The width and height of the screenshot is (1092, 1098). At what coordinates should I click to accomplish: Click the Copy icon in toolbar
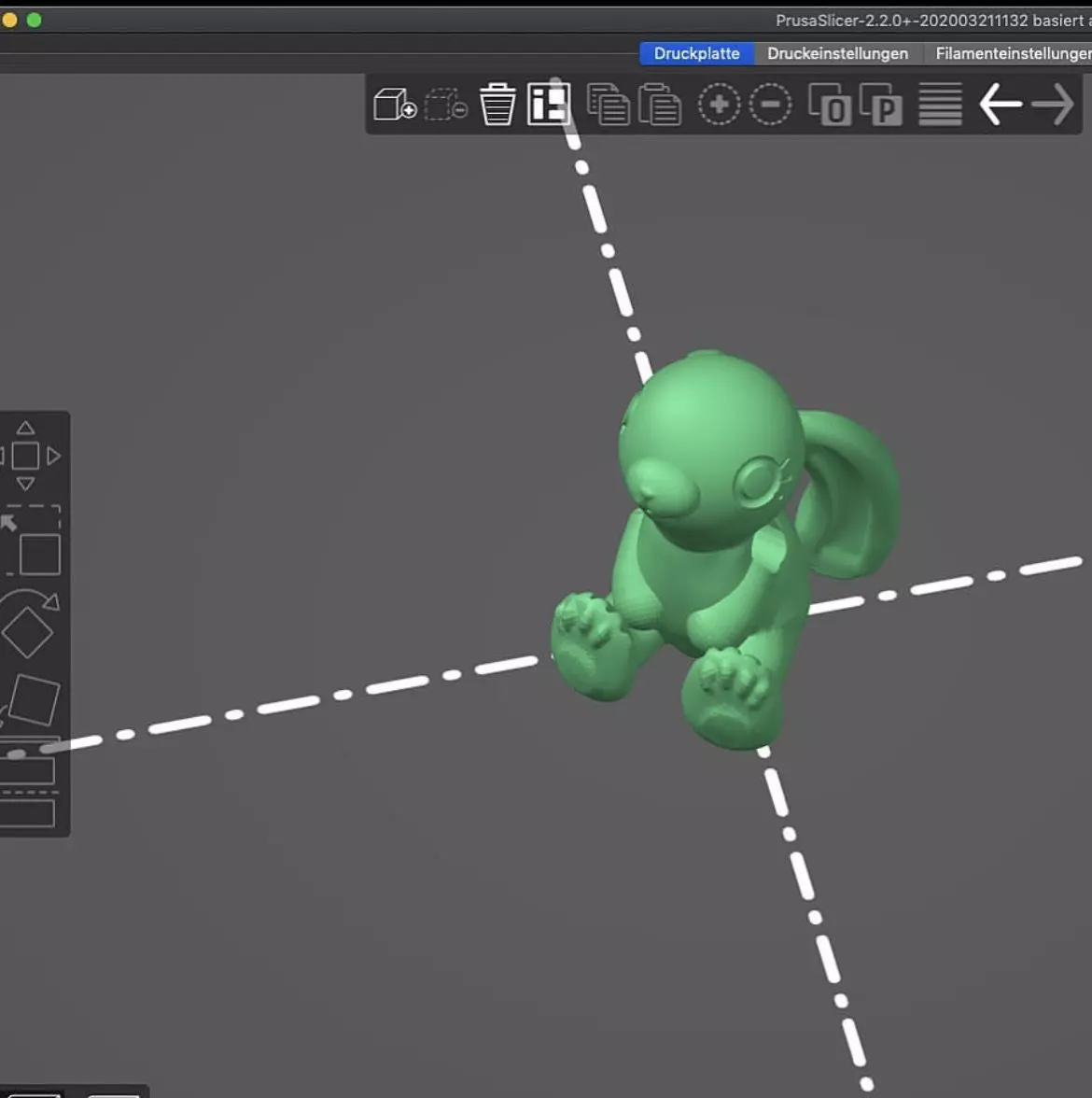608,105
